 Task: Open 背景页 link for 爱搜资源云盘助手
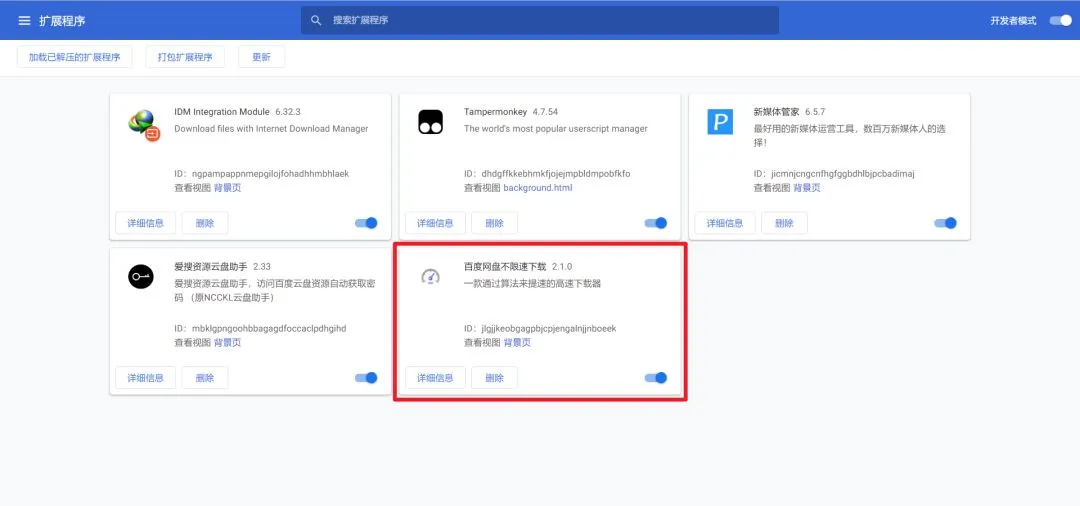(227, 343)
